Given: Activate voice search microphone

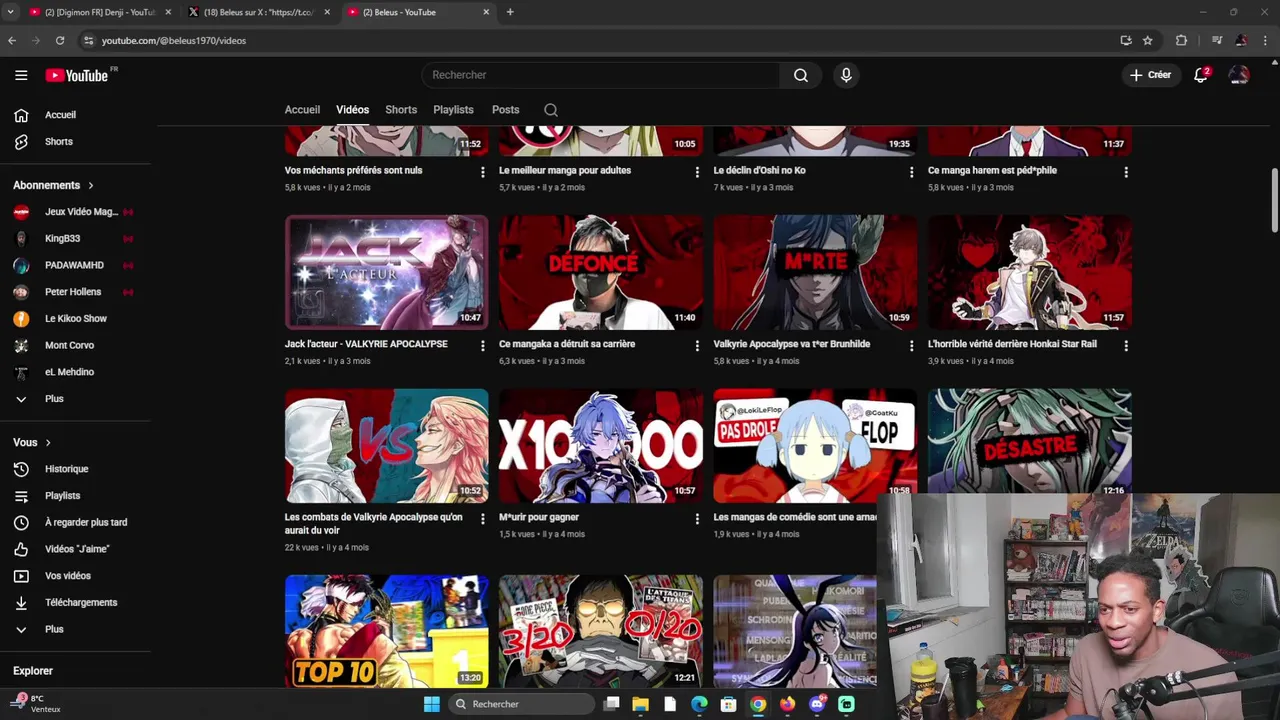Looking at the screenshot, I should tap(846, 75).
